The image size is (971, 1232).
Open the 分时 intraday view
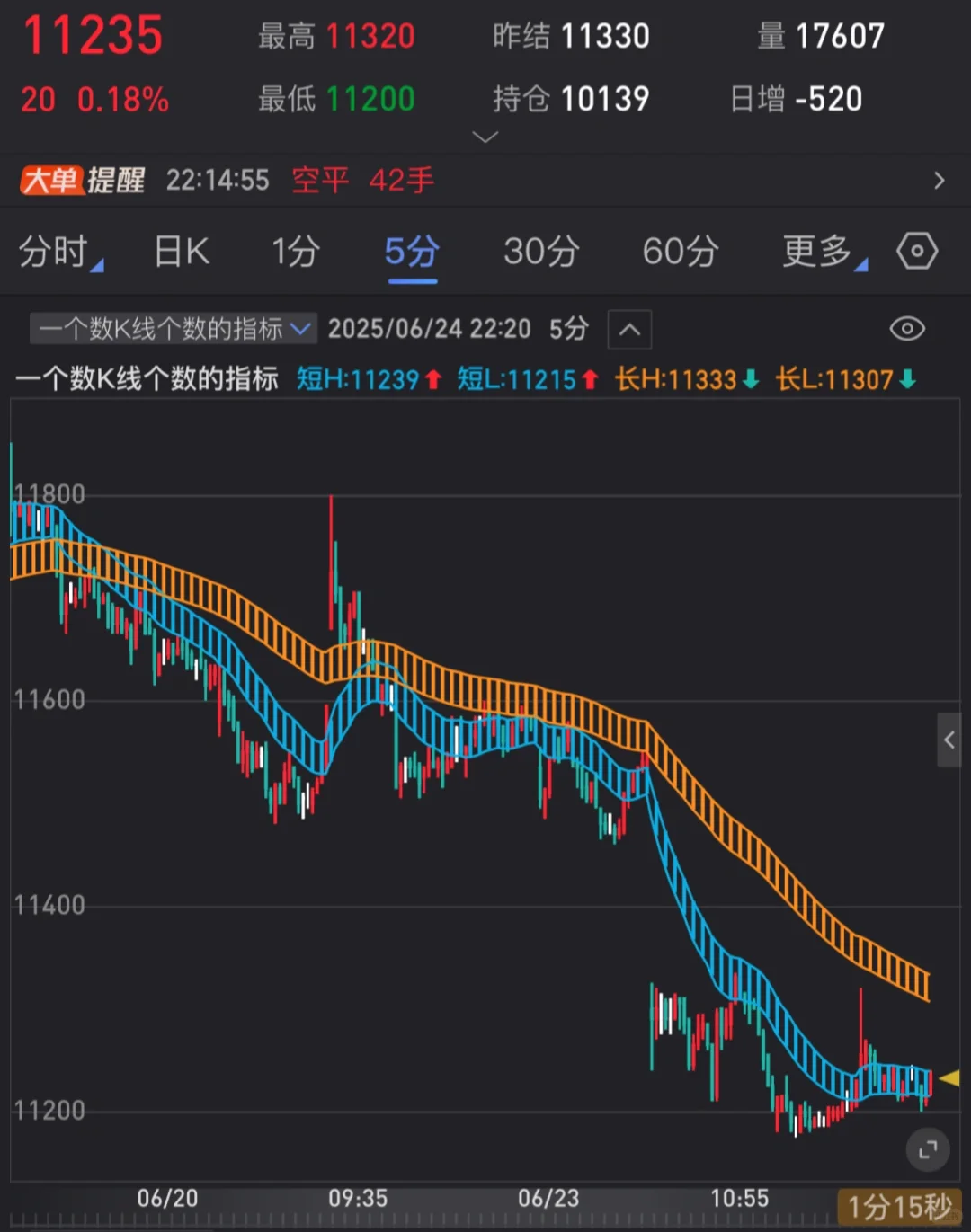coord(56,253)
